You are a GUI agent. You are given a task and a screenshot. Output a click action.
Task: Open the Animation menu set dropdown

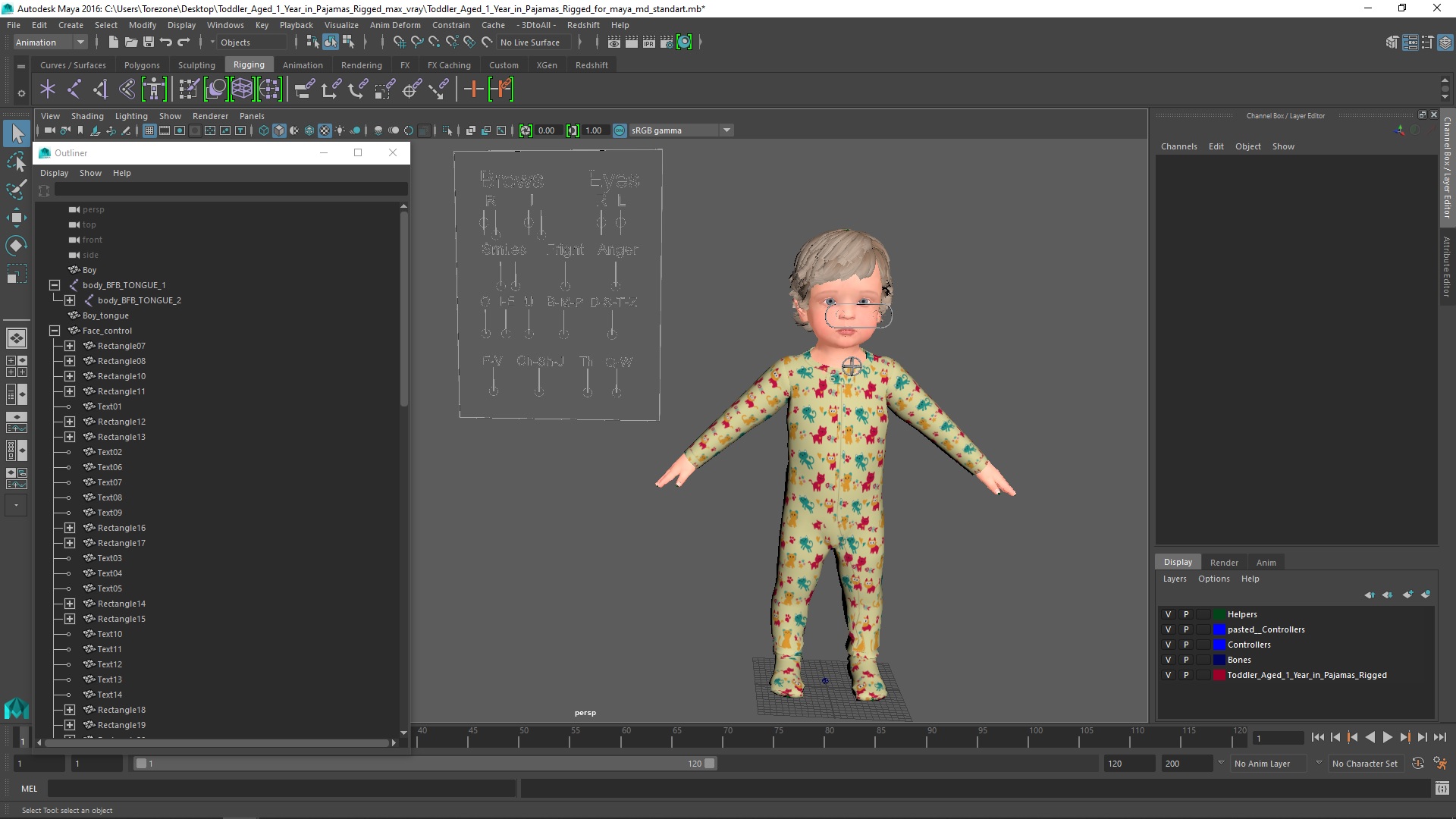(50, 42)
